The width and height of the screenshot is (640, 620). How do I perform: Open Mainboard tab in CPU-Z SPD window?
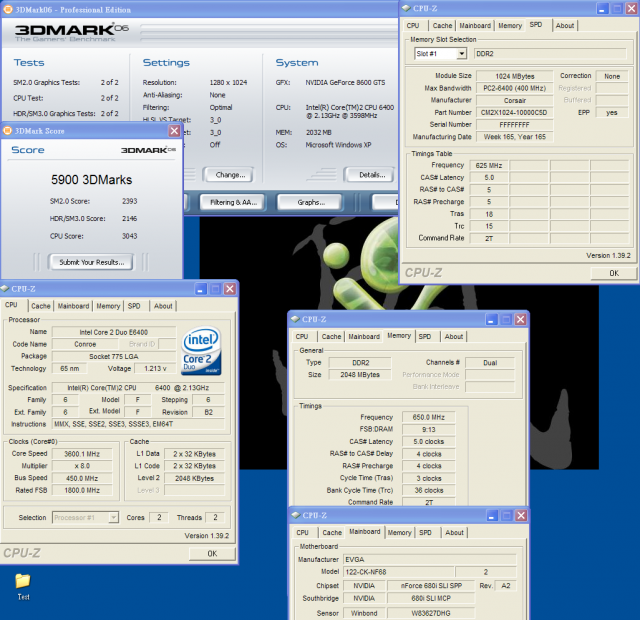click(x=475, y=25)
